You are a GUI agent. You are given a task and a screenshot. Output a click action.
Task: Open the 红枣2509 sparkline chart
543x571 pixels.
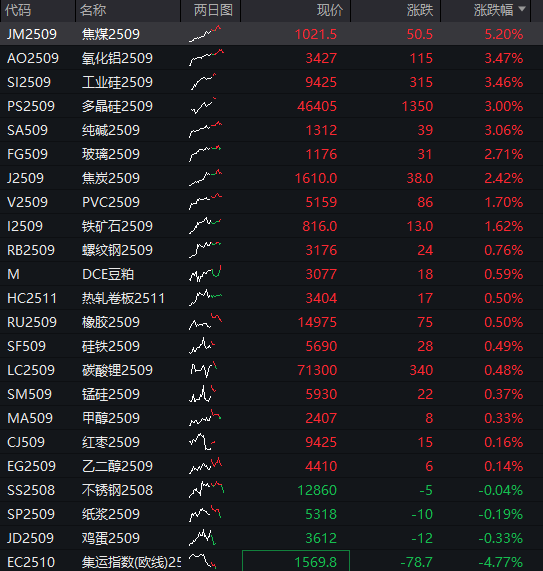tap(202, 442)
